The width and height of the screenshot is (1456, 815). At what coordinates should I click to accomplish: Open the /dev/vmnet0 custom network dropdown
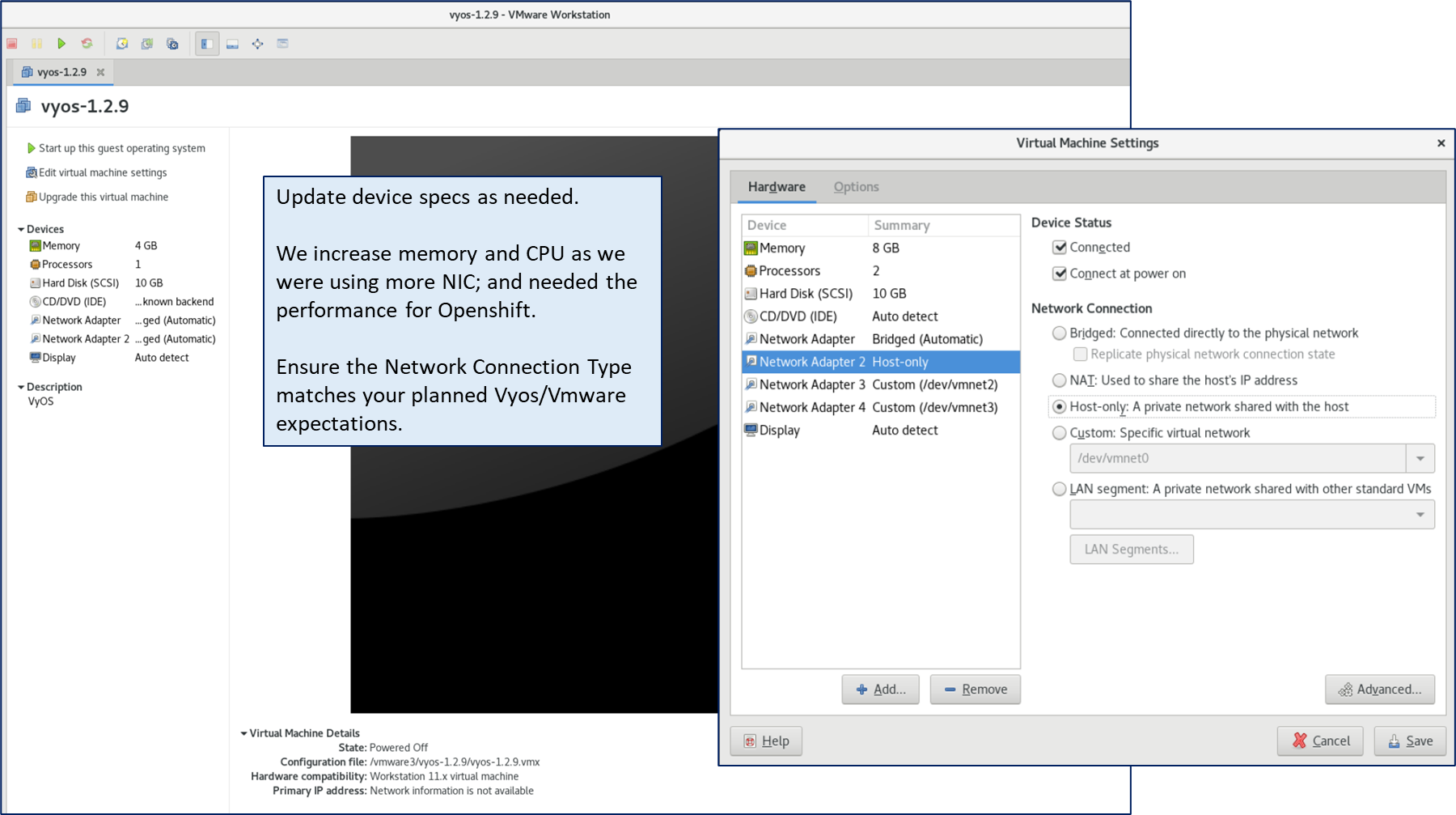click(x=1420, y=458)
